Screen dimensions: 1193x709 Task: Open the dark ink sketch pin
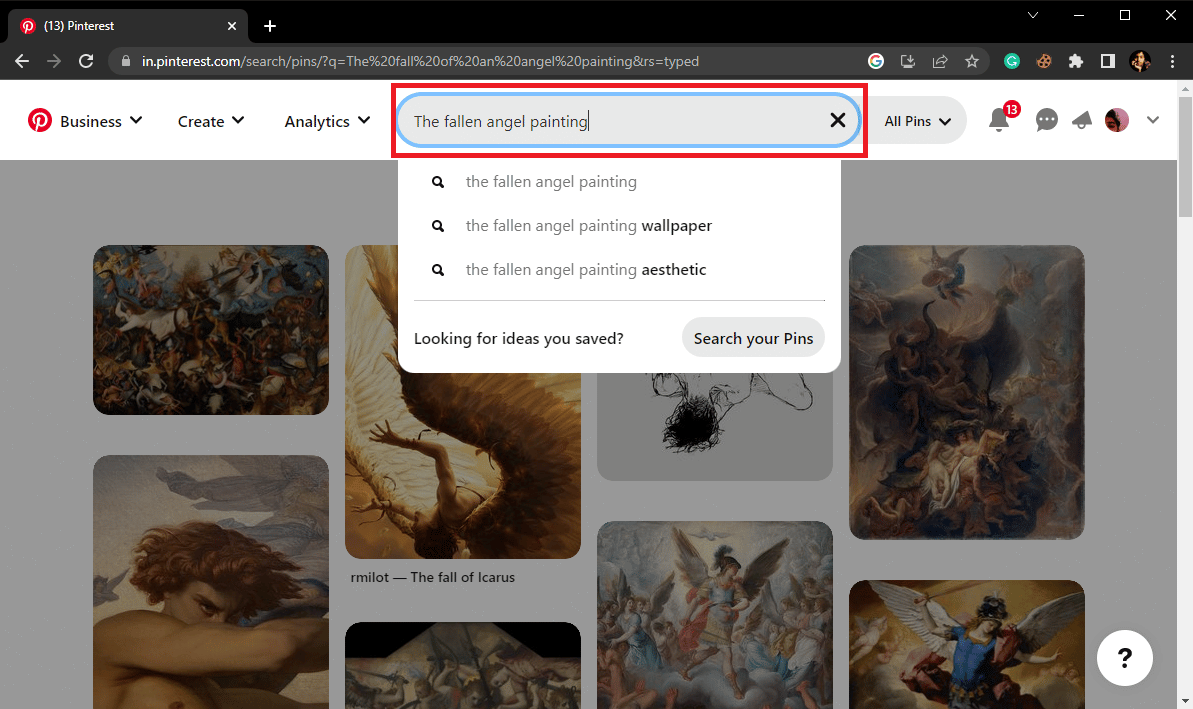coord(714,426)
